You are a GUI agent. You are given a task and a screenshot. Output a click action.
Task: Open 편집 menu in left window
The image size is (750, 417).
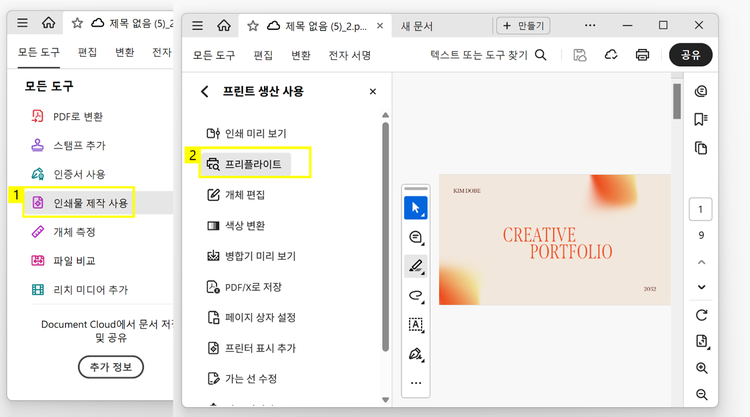tap(87, 52)
